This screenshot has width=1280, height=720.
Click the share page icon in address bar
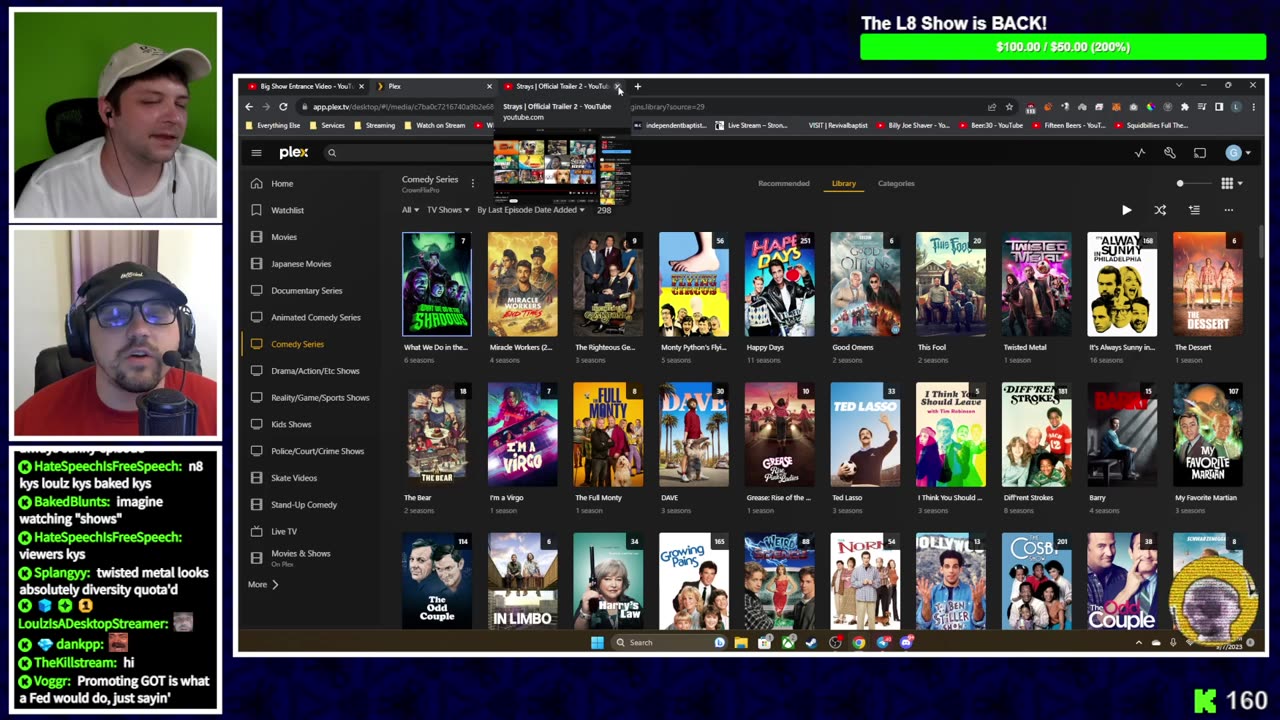point(992,107)
